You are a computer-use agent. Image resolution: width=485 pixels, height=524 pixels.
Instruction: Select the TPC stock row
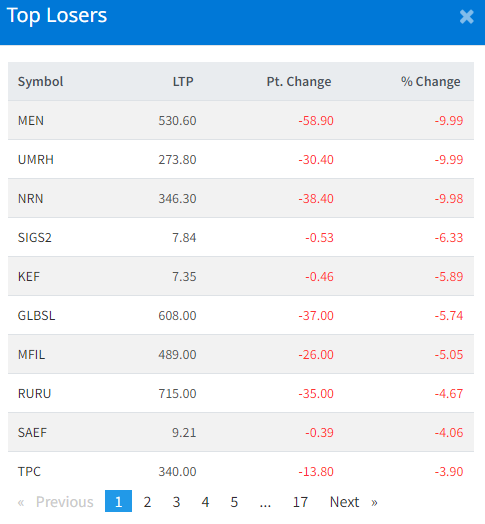[x=241, y=471]
